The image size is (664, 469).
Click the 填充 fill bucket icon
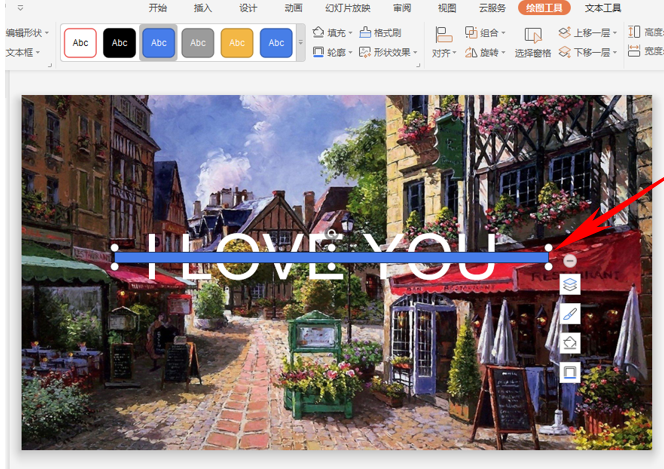(x=318, y=32)
